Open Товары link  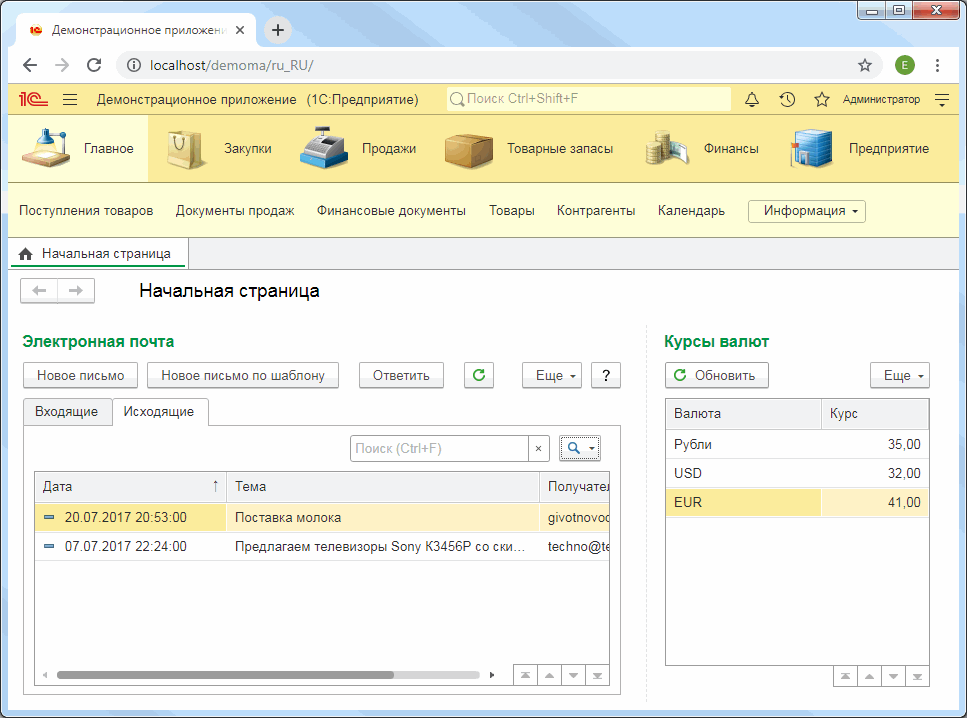tap(512, 211)
